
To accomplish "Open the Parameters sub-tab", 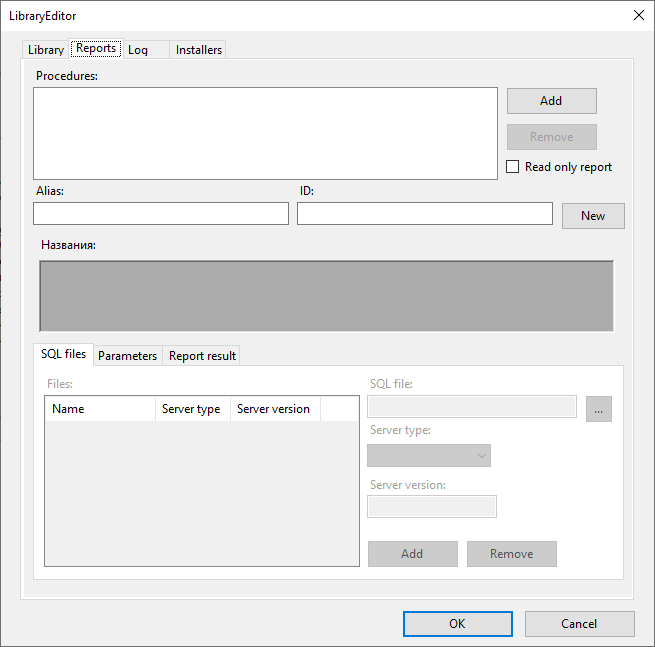I will click(127, 356).
